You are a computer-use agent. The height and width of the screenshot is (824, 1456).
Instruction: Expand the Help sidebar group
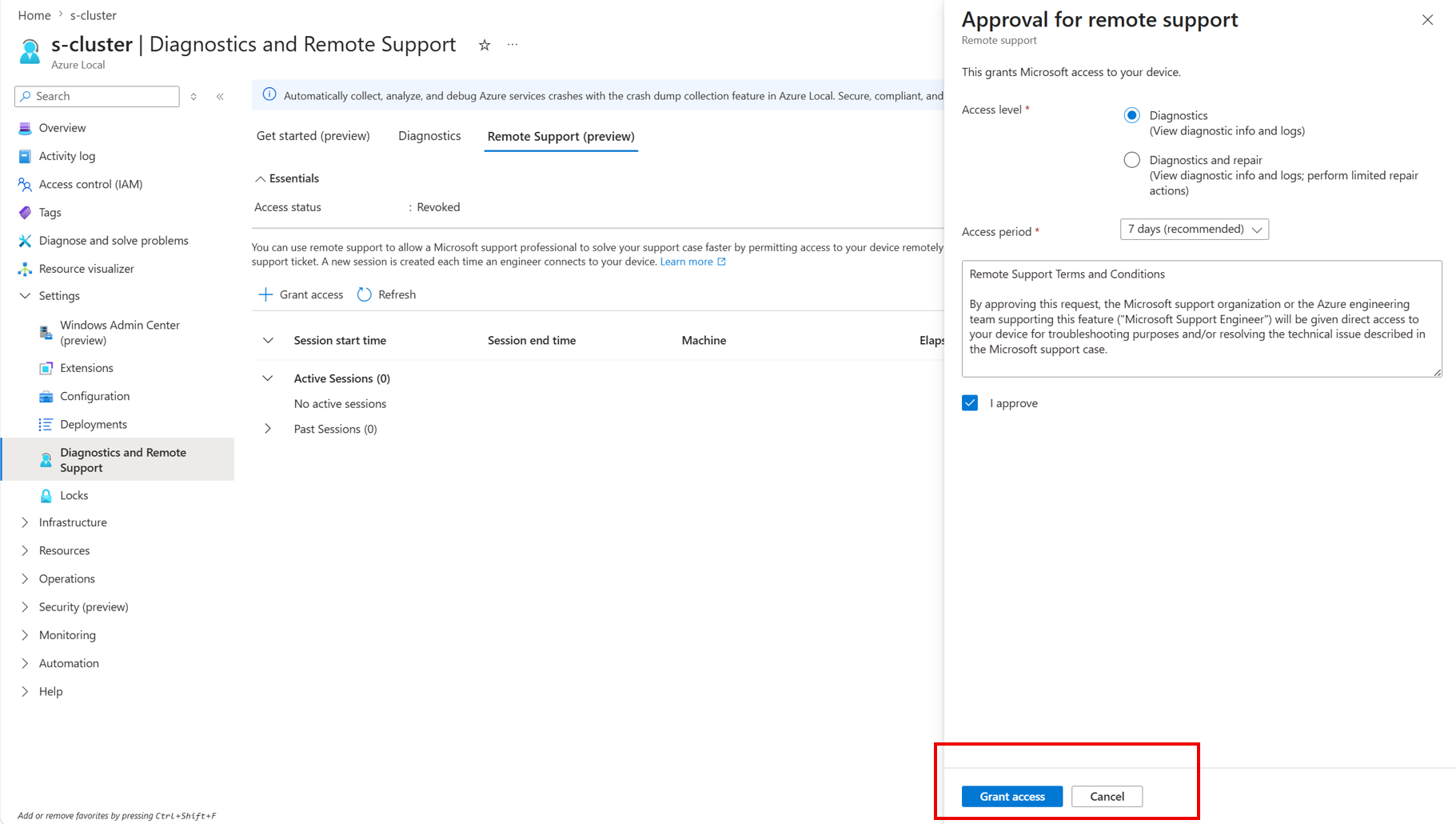25,691
